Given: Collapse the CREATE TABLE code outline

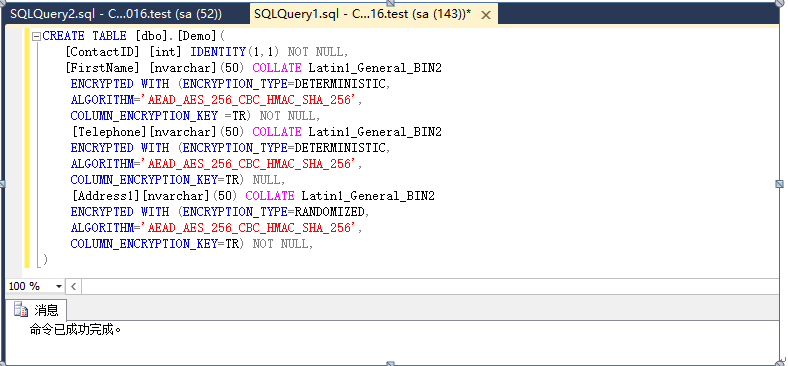Looking at the screenshot, I should click(36, 36).
